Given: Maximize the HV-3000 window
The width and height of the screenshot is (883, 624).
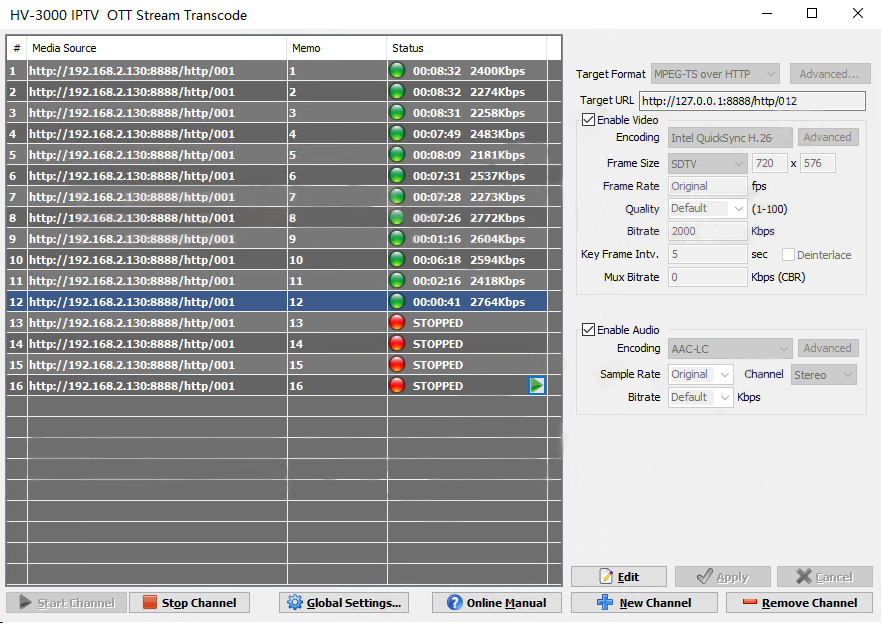Looking at the screenshot, I should pos(812,13).
